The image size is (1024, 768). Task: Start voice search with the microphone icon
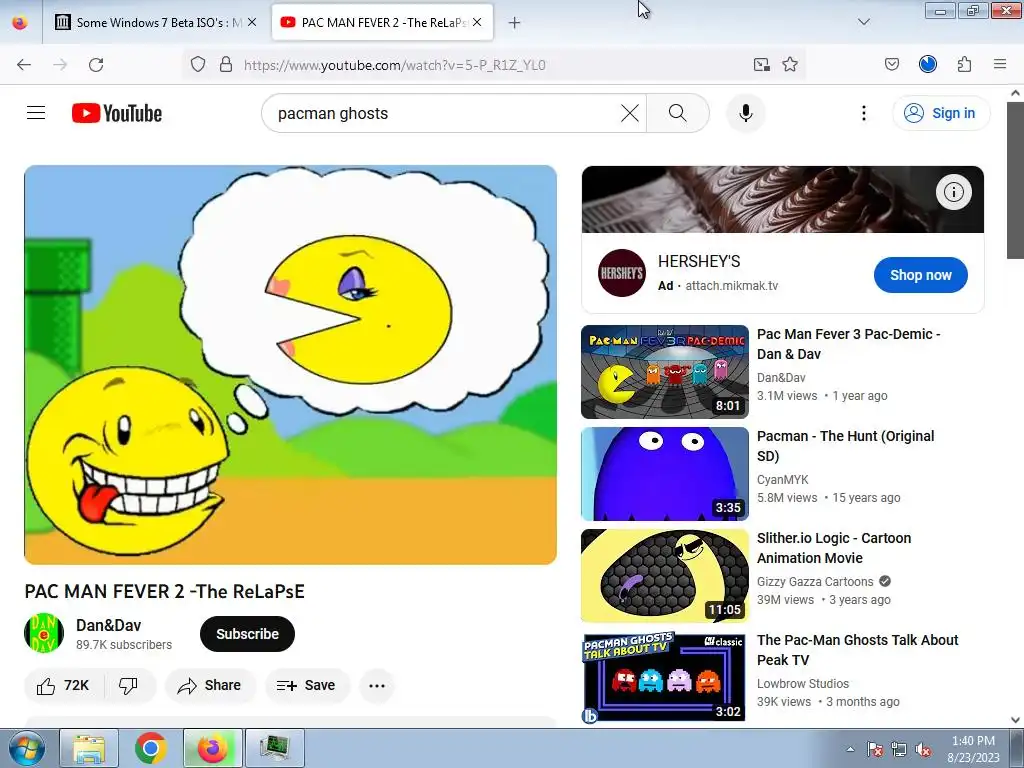[x=745, y=113]
